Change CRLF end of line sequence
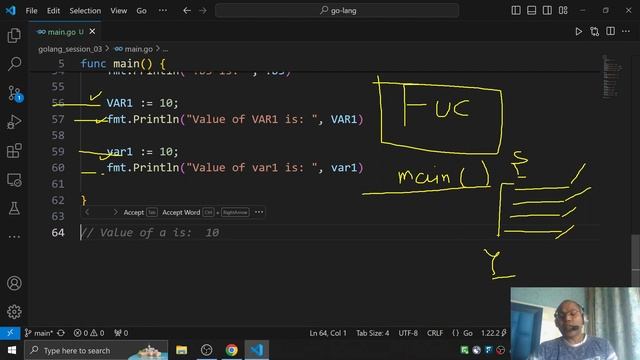 (x=435, y=333)
